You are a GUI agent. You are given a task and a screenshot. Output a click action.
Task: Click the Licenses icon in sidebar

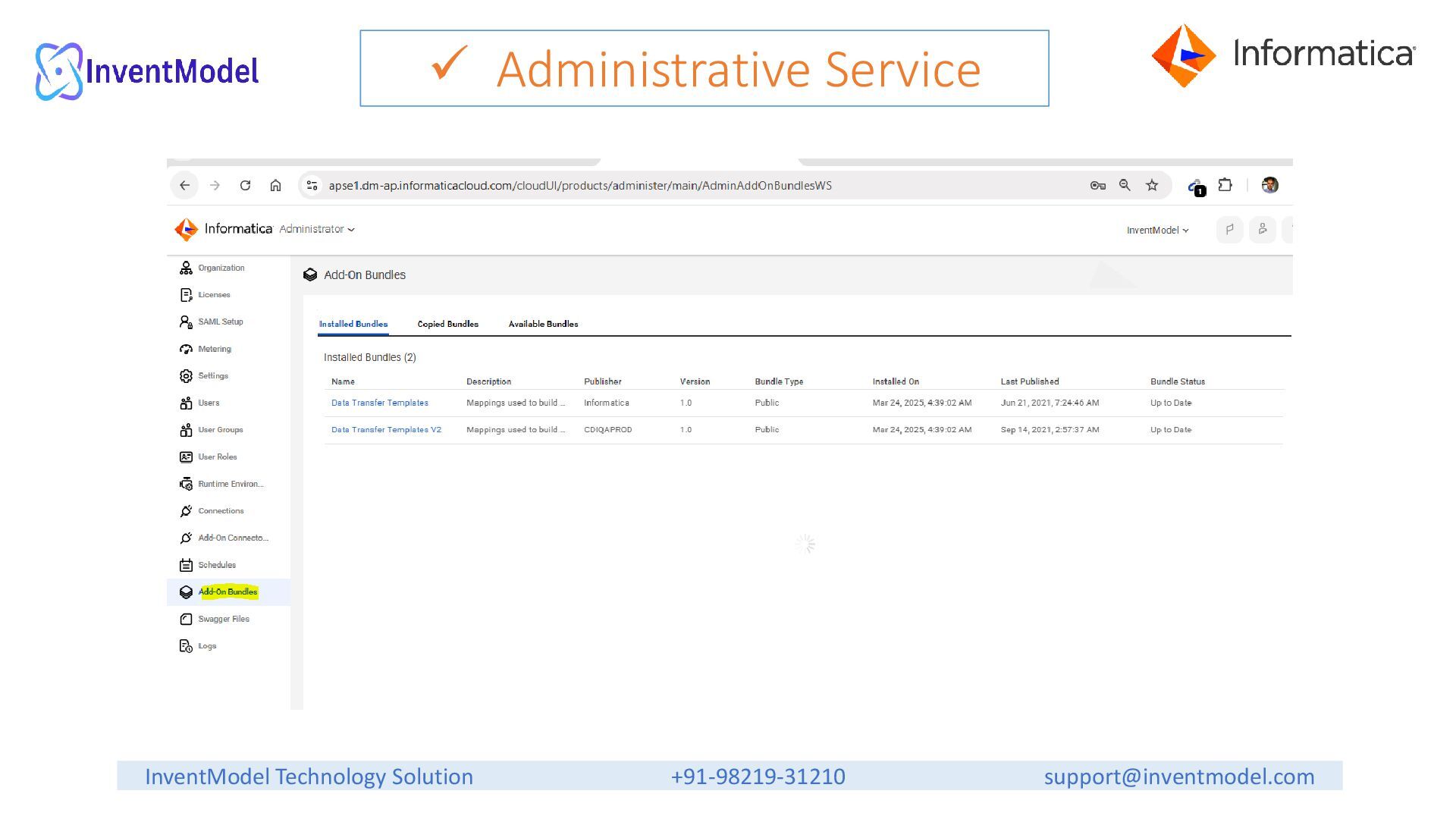pyautogui.click(x=186, y=295)
